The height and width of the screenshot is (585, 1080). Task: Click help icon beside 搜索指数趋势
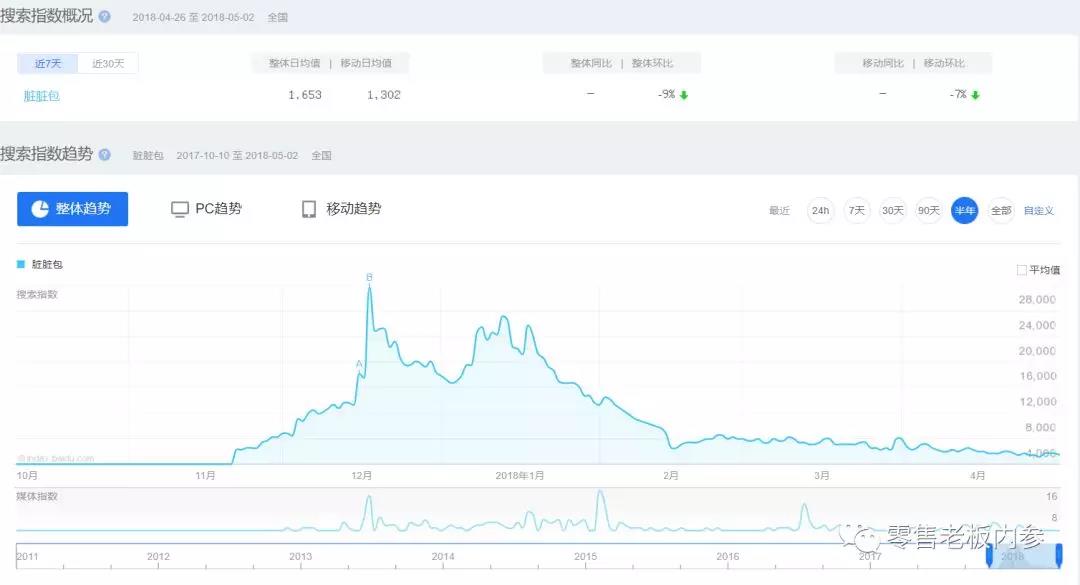(105, 155)
